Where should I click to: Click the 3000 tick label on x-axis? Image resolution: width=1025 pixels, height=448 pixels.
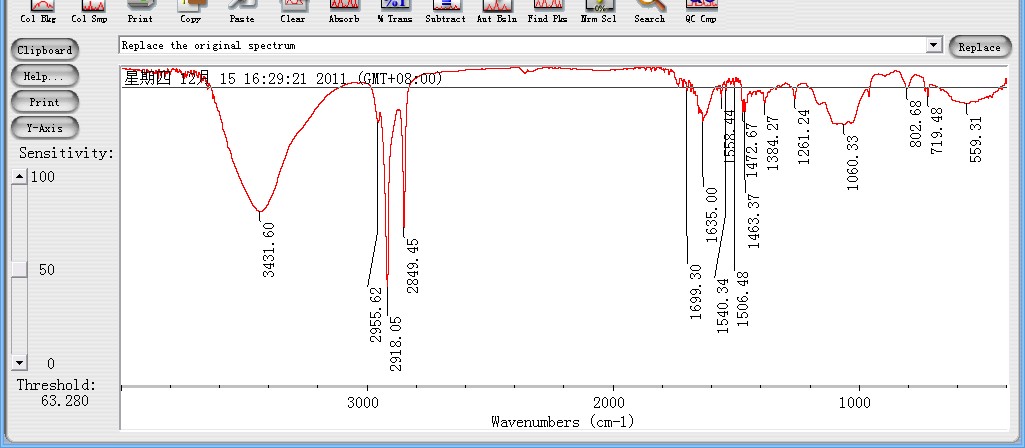[362, 403]
